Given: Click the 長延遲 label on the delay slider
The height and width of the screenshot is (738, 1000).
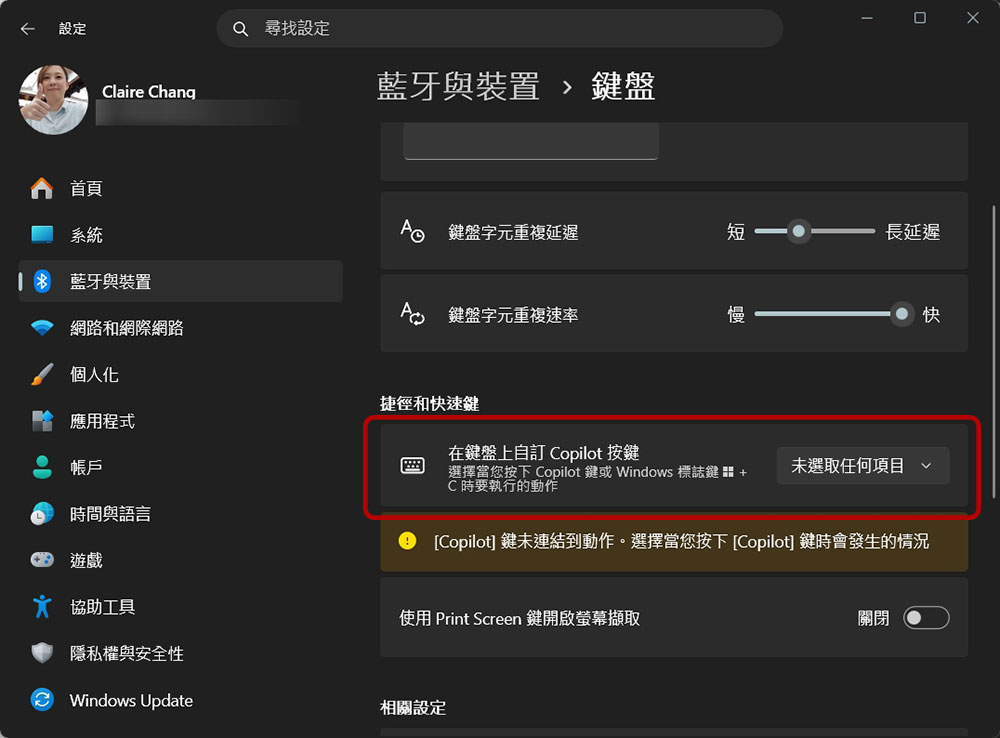Looking at the screenshot, I should (x=913, y=232).
